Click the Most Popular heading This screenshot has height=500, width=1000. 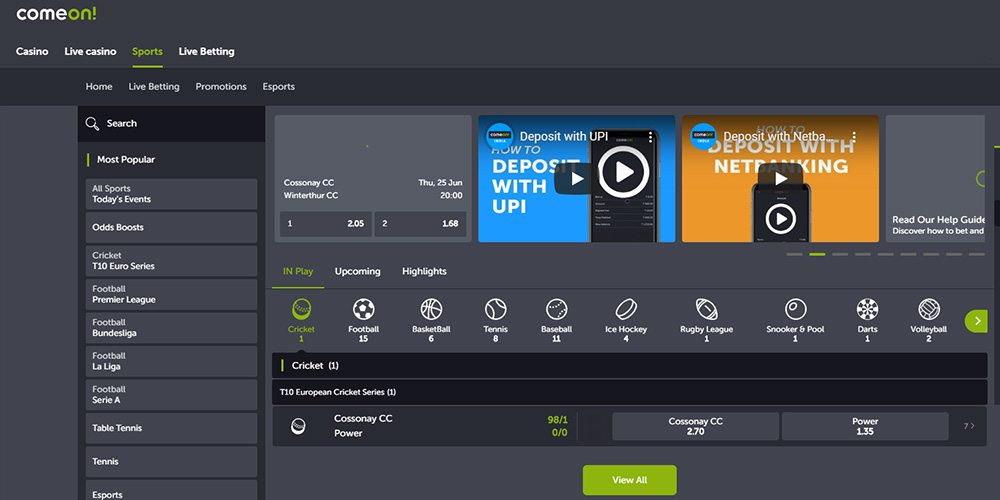click(126, 160)
